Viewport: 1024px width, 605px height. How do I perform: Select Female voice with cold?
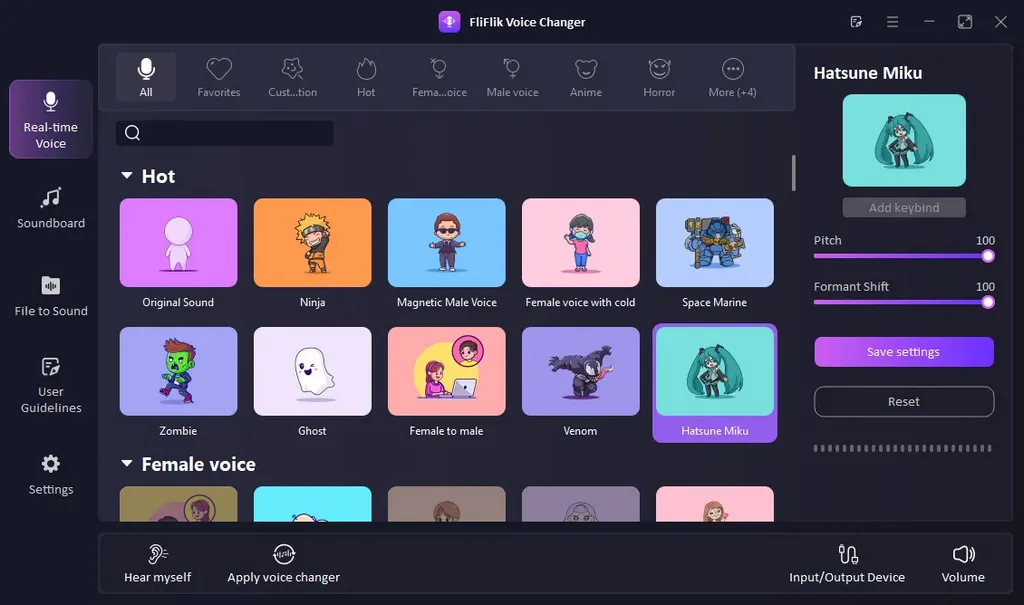coord(581,254)
